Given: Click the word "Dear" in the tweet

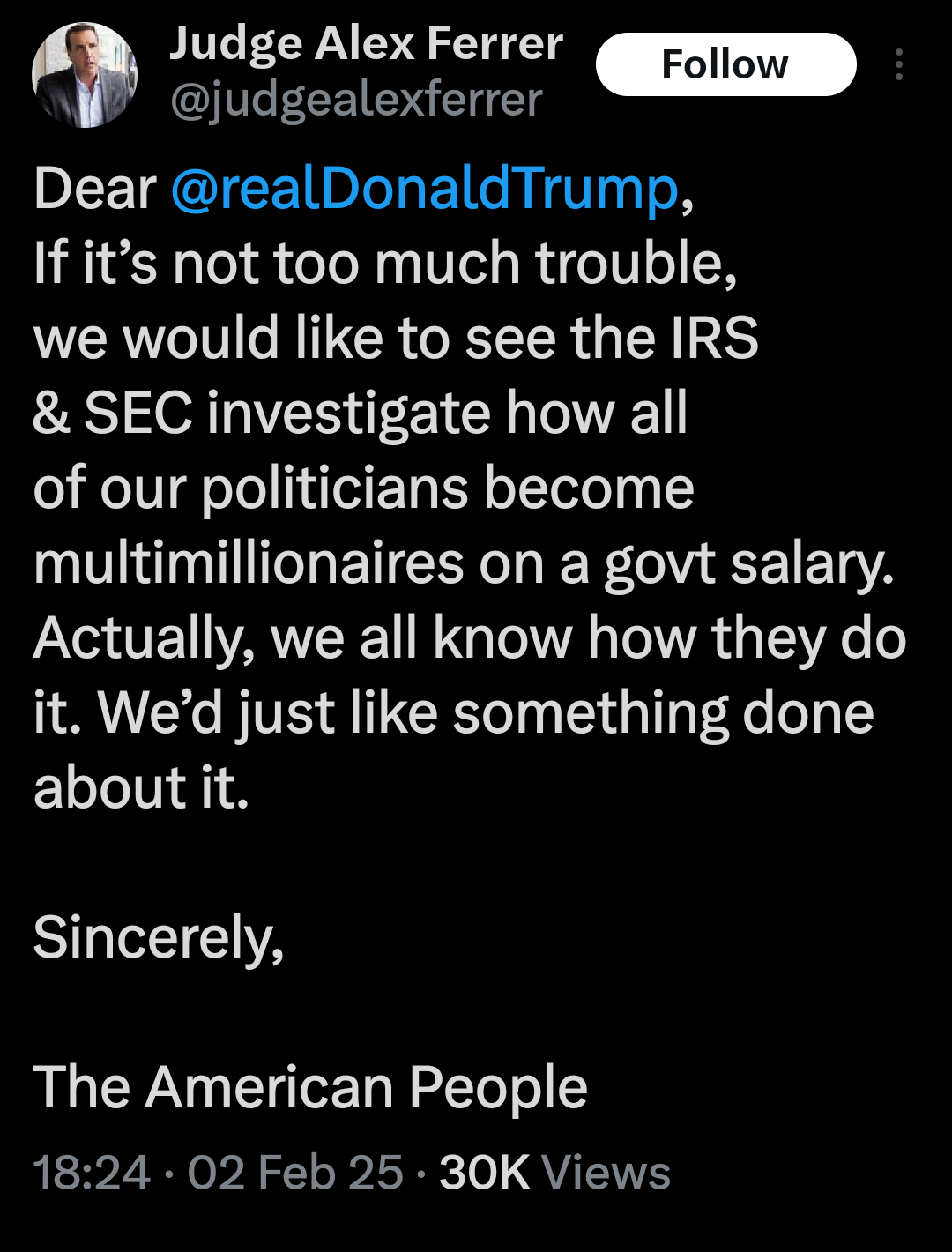Looking at the screenshot, I should click(x=94, y=189).
